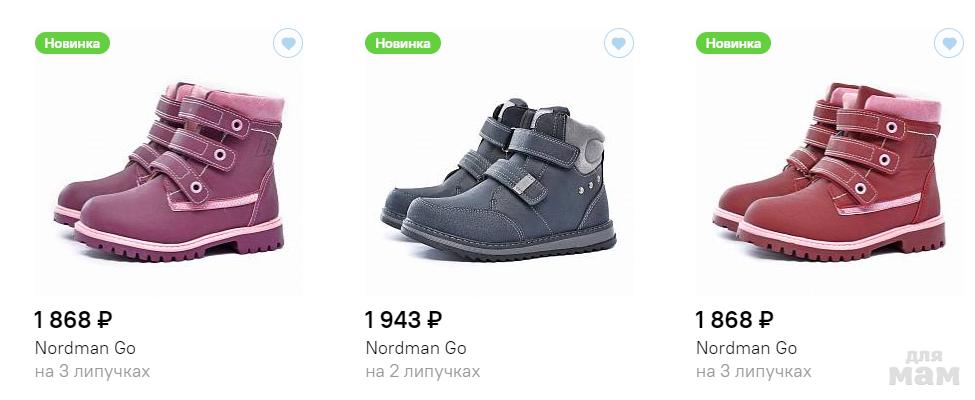Image resolution: width=975 pixels, height=400 pixels.
Task: Click the Новинка badge on gray boots
Action: (x=403, y=43)
